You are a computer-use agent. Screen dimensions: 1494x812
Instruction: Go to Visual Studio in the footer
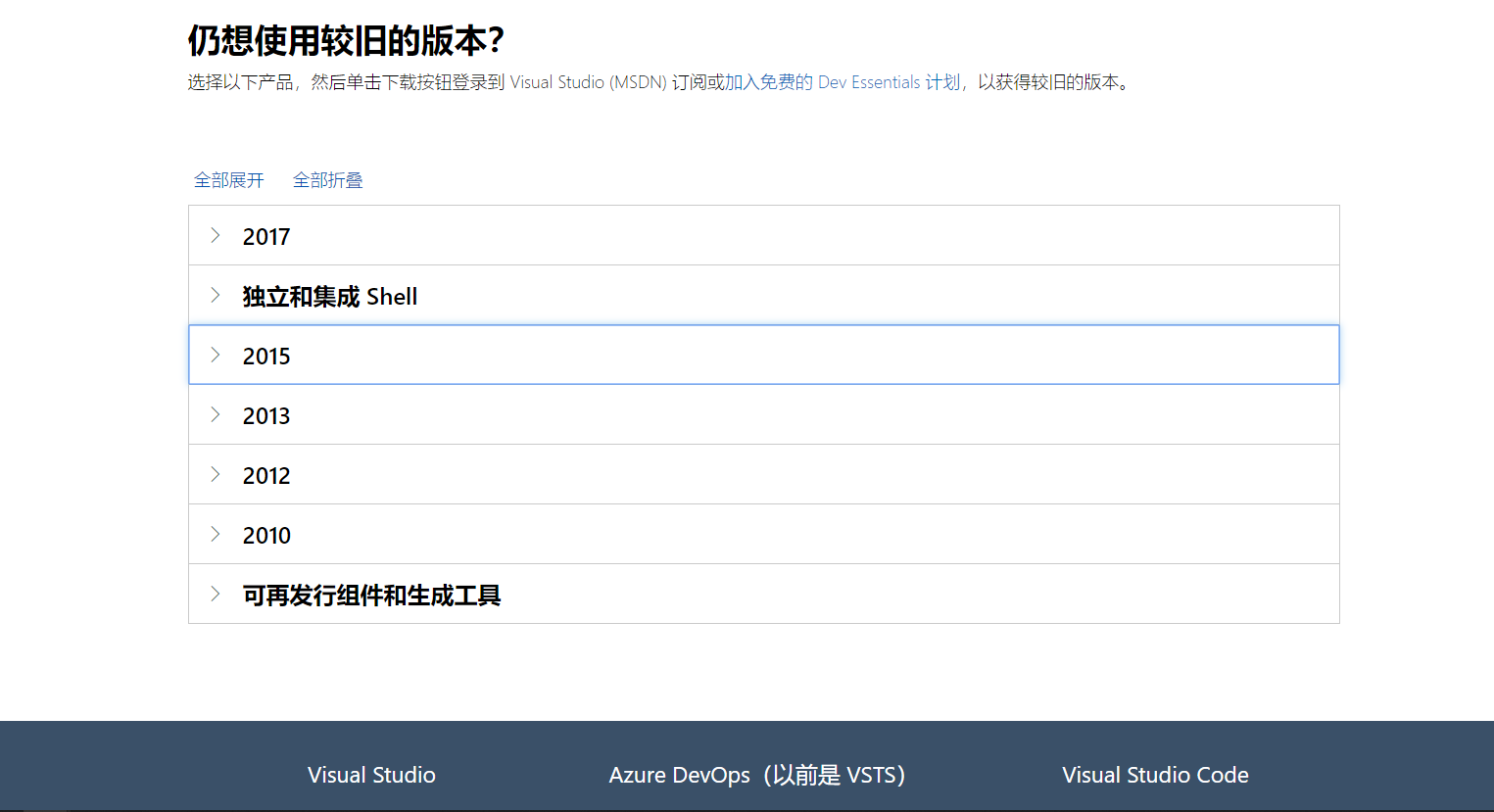371,775
